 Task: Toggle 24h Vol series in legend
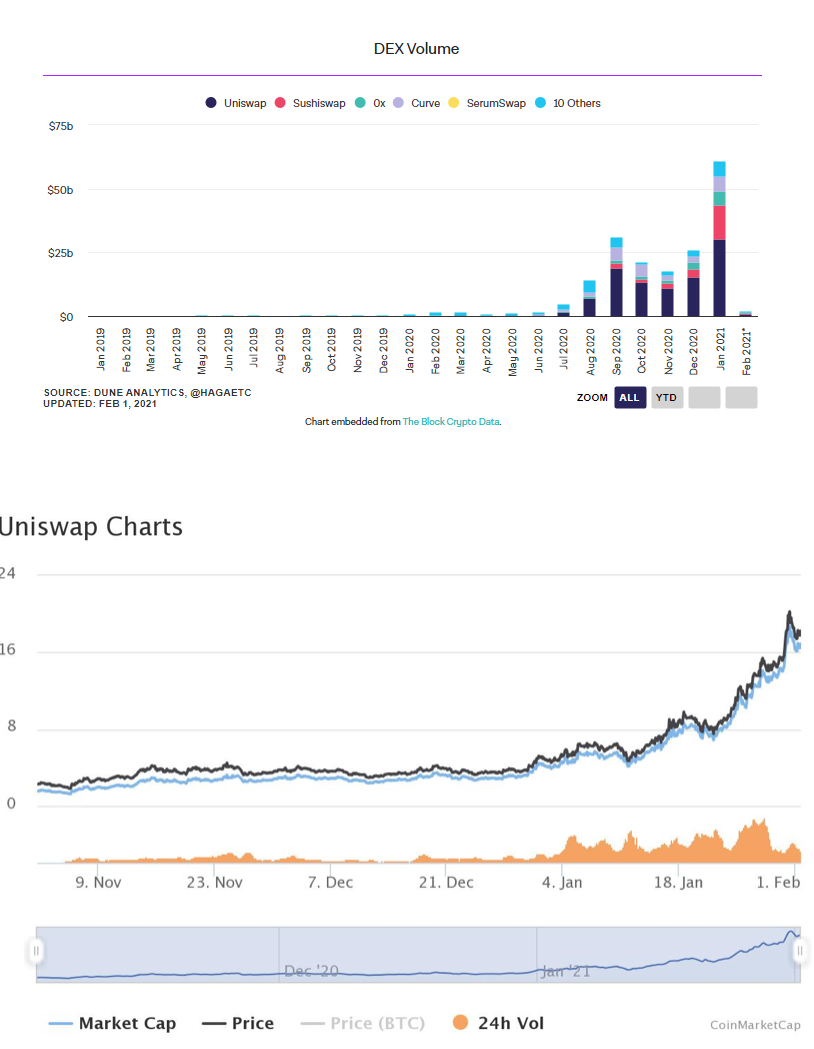(498, 1023)
